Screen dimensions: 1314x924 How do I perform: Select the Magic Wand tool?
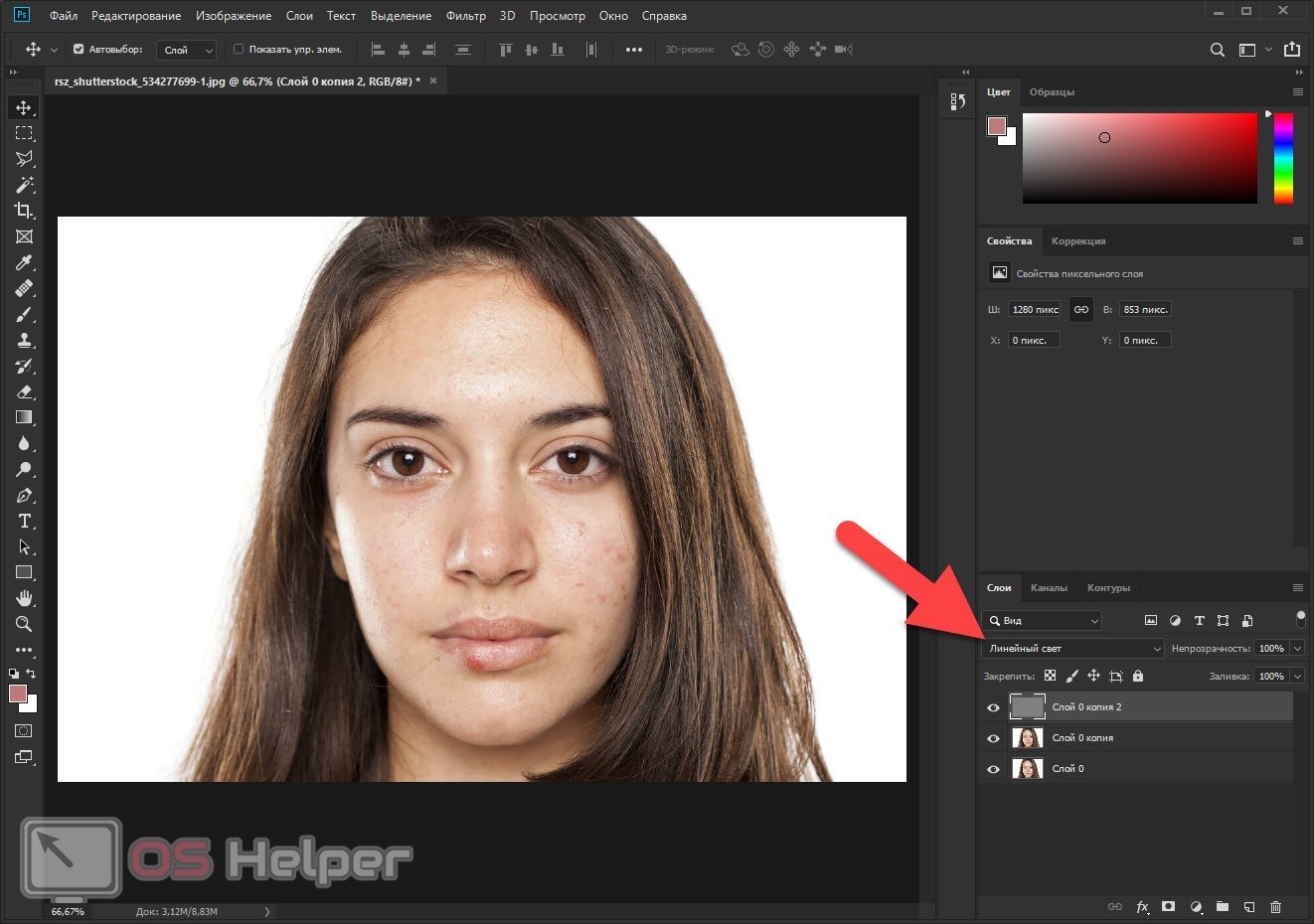(x=24, y=185)
